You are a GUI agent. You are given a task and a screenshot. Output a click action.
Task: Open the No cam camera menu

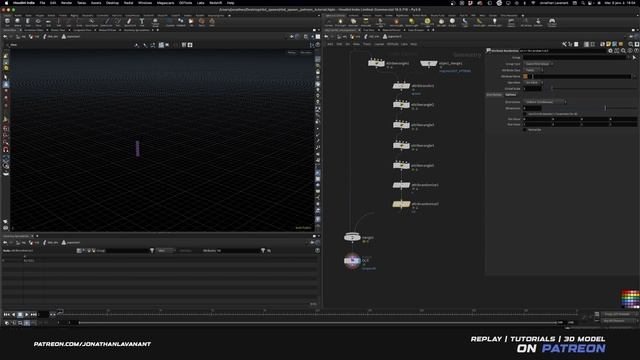(x=306, y=52)
